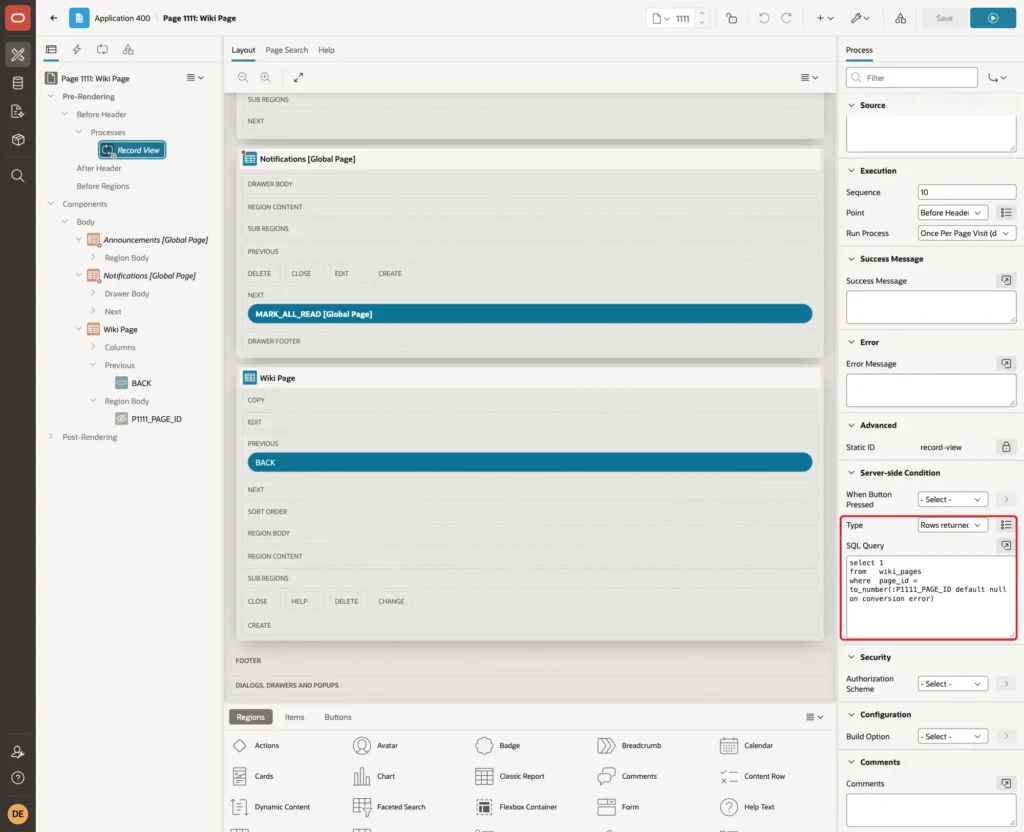Click the Oracle APEX home logo
Viewport: 1024px width, 832px height.
click(x=18, y=18)
